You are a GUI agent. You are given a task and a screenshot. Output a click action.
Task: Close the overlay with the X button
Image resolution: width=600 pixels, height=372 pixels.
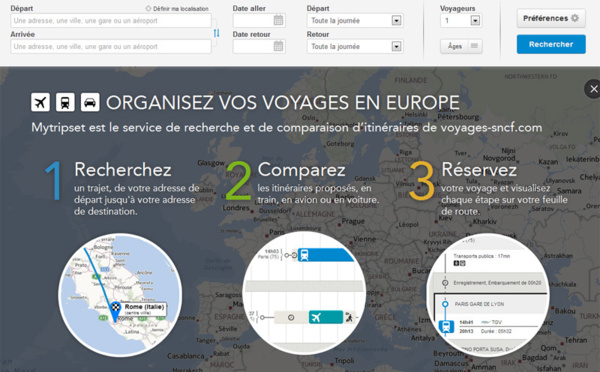click(593, 89)
